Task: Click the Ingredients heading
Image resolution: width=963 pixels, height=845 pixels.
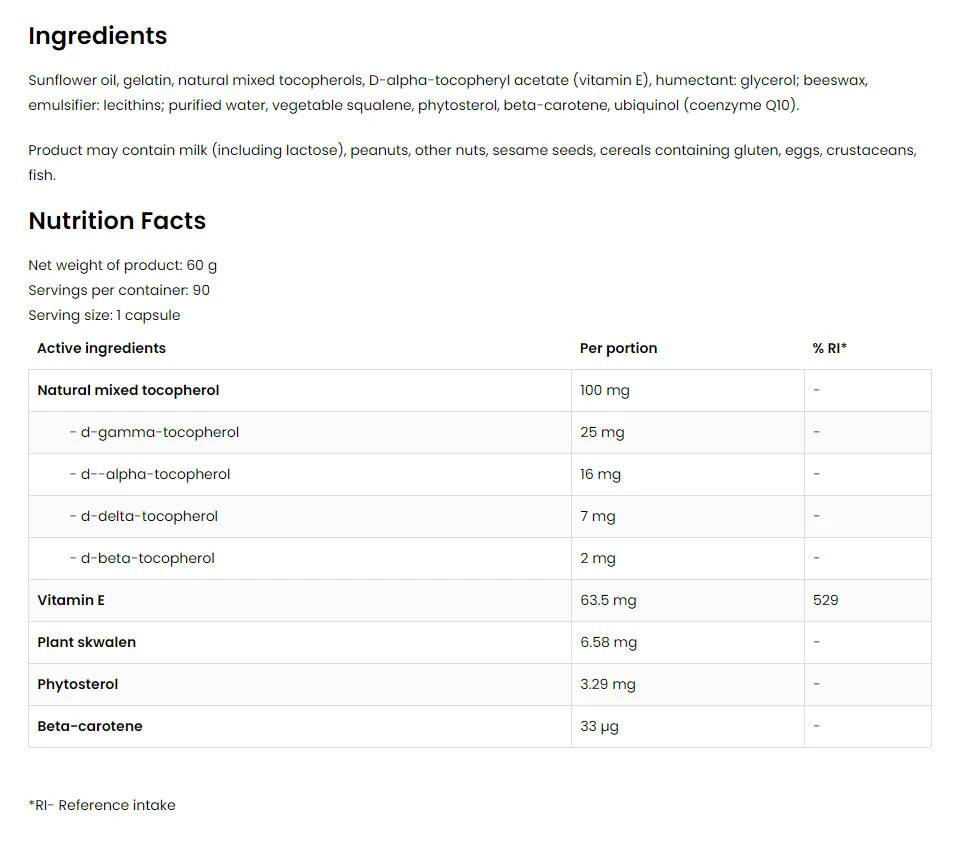Action: [97, 36]
